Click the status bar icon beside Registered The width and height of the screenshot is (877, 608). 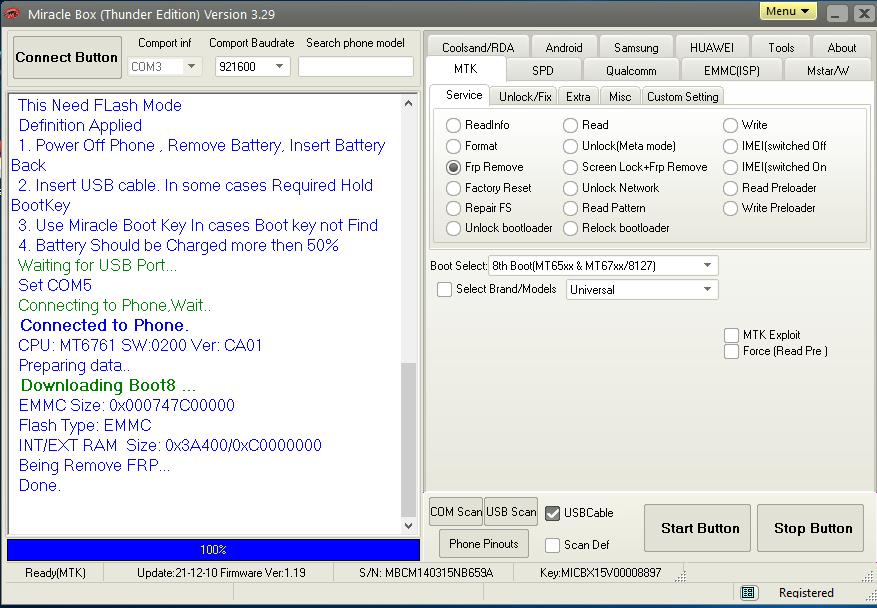click(748, 592)
